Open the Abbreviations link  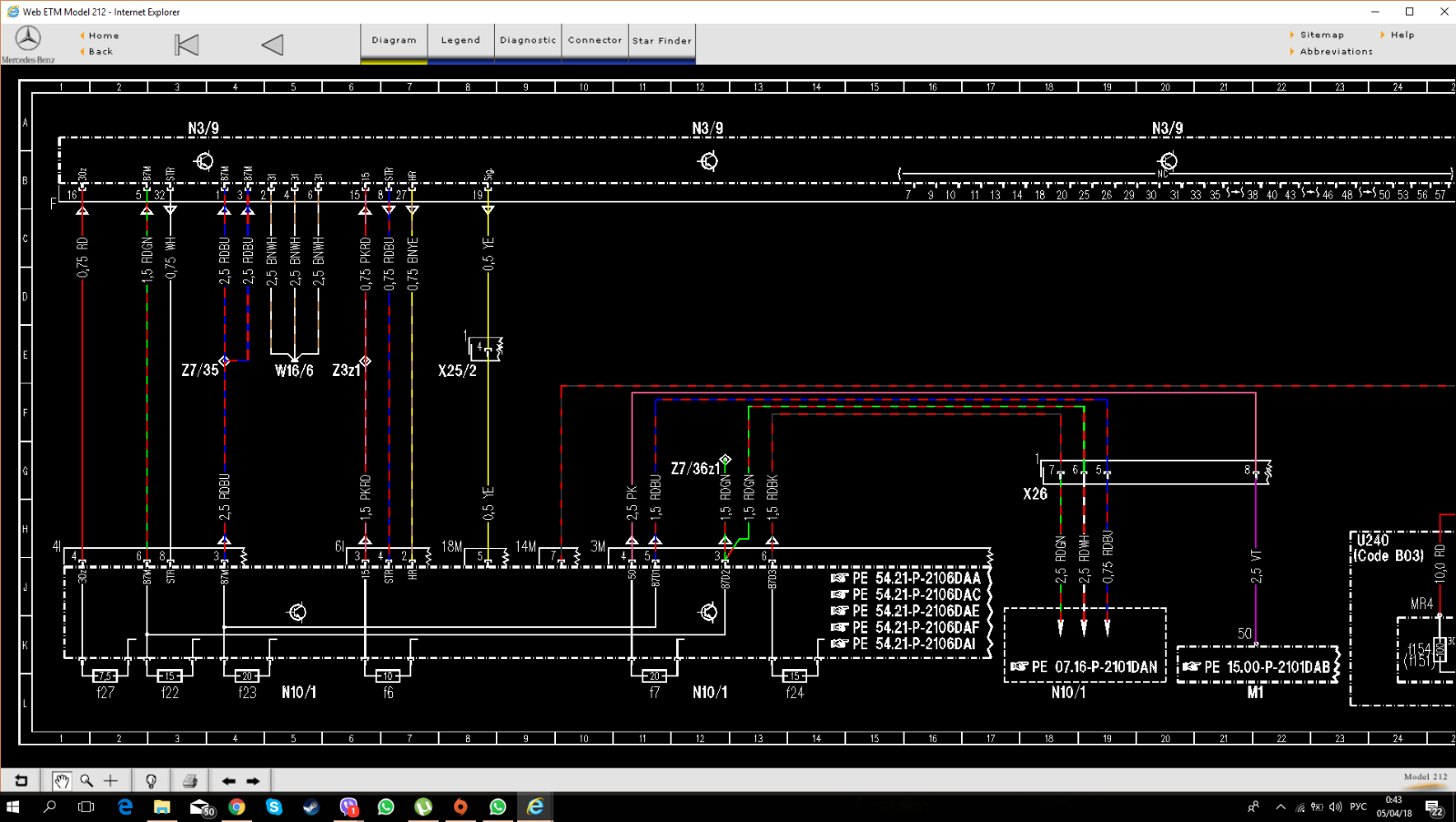point(1336,52)
